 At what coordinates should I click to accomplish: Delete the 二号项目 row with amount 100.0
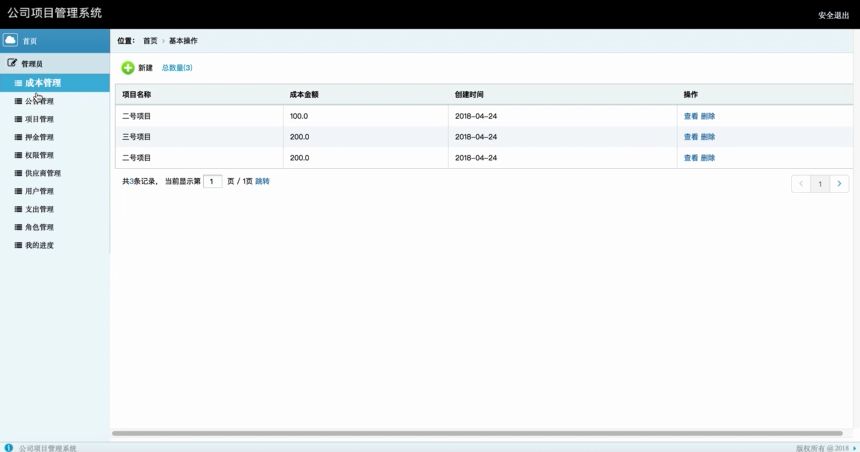point(708,116)
